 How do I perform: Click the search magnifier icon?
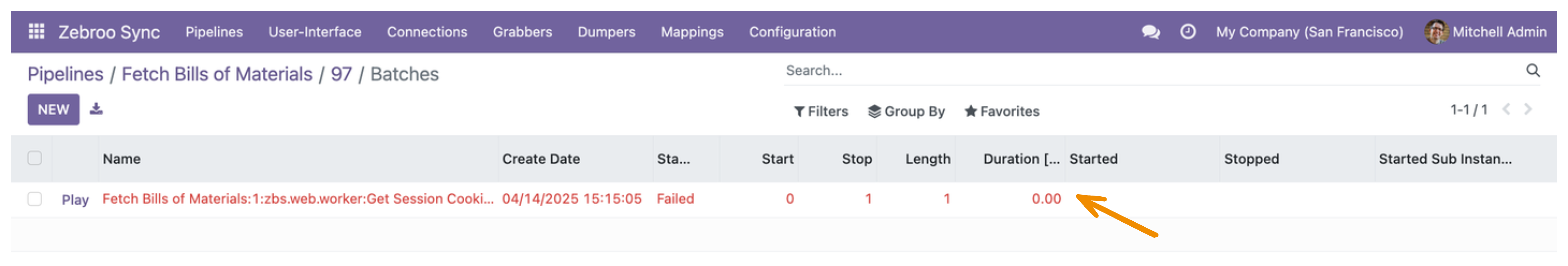coord(1533,70)
